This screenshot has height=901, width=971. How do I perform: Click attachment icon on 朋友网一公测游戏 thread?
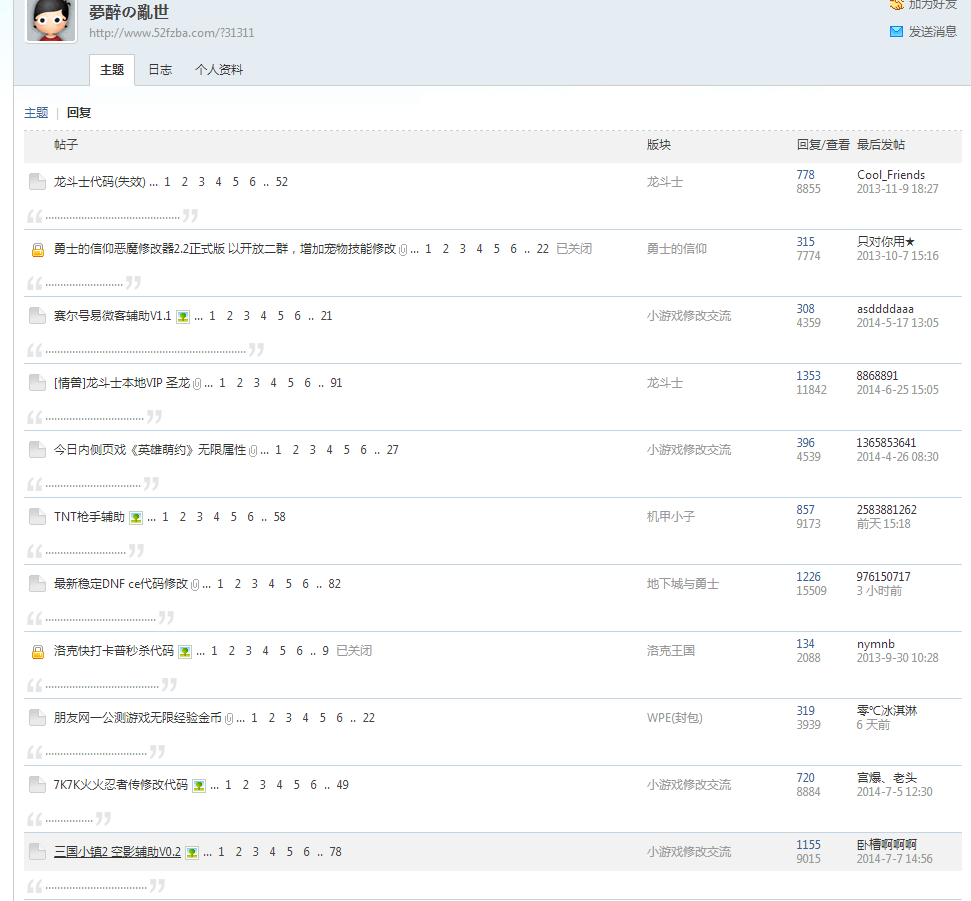pos(229,719)
